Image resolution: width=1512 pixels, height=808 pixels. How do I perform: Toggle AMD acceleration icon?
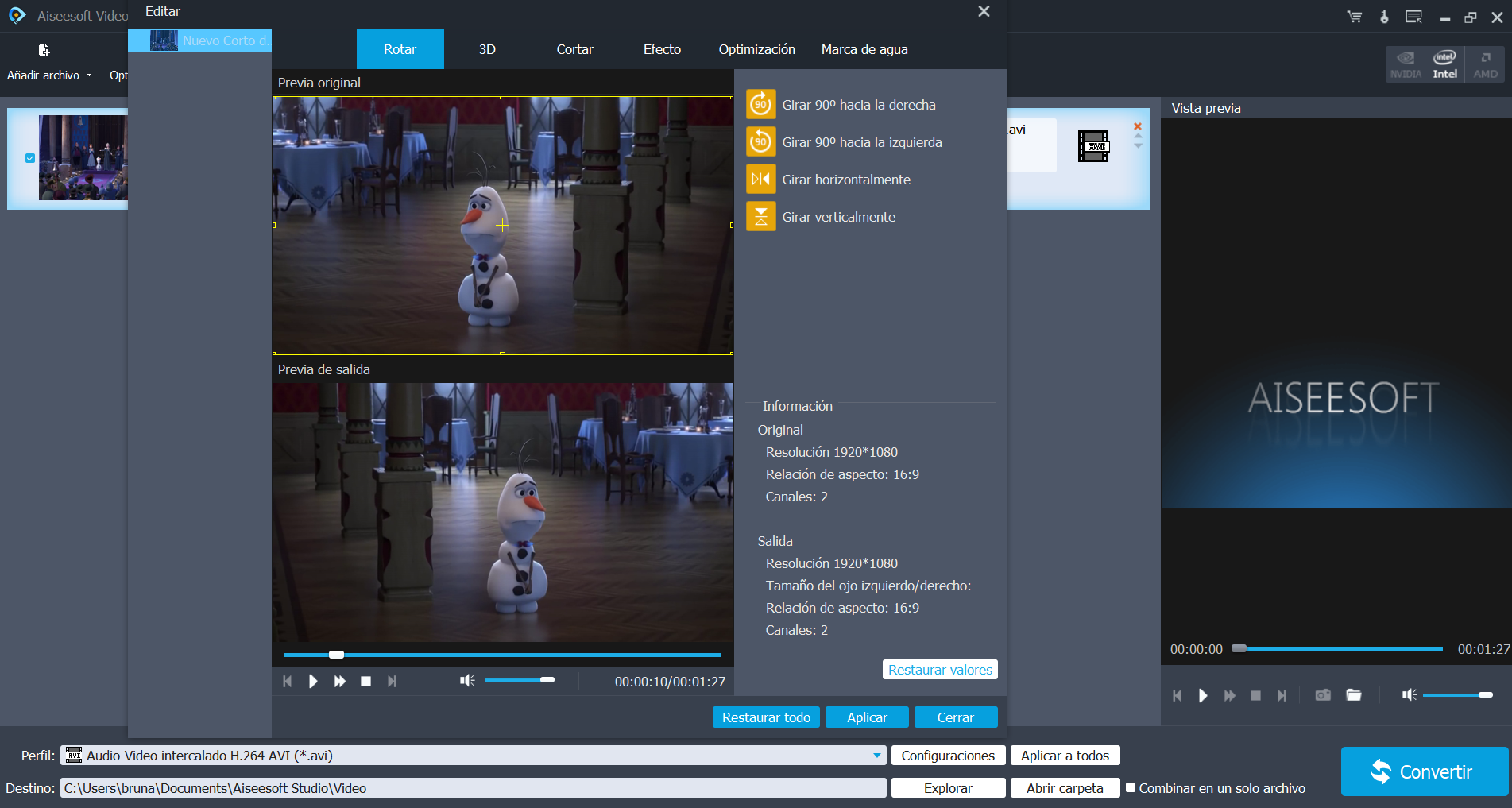click(x=1485, y=64)
